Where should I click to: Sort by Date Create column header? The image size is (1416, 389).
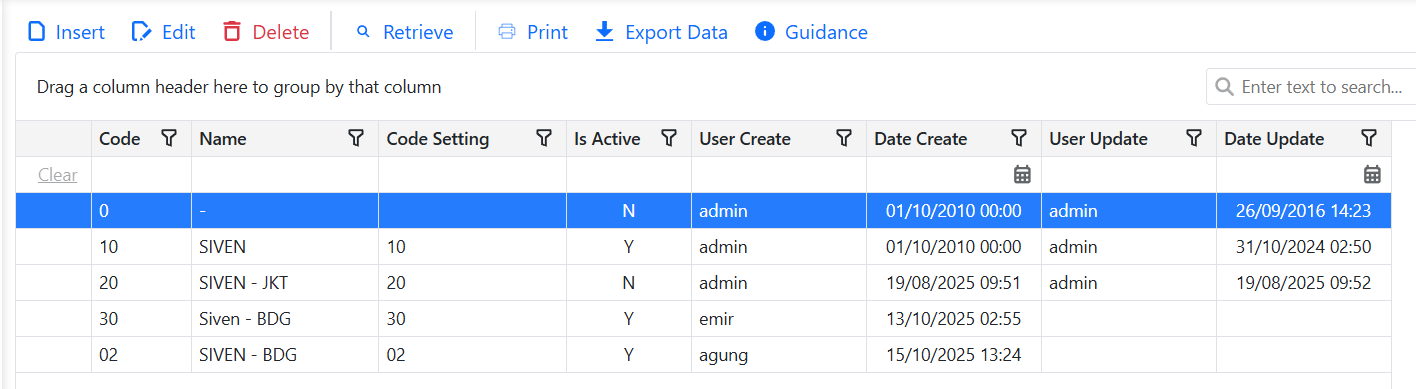click(x=921, y=139)
